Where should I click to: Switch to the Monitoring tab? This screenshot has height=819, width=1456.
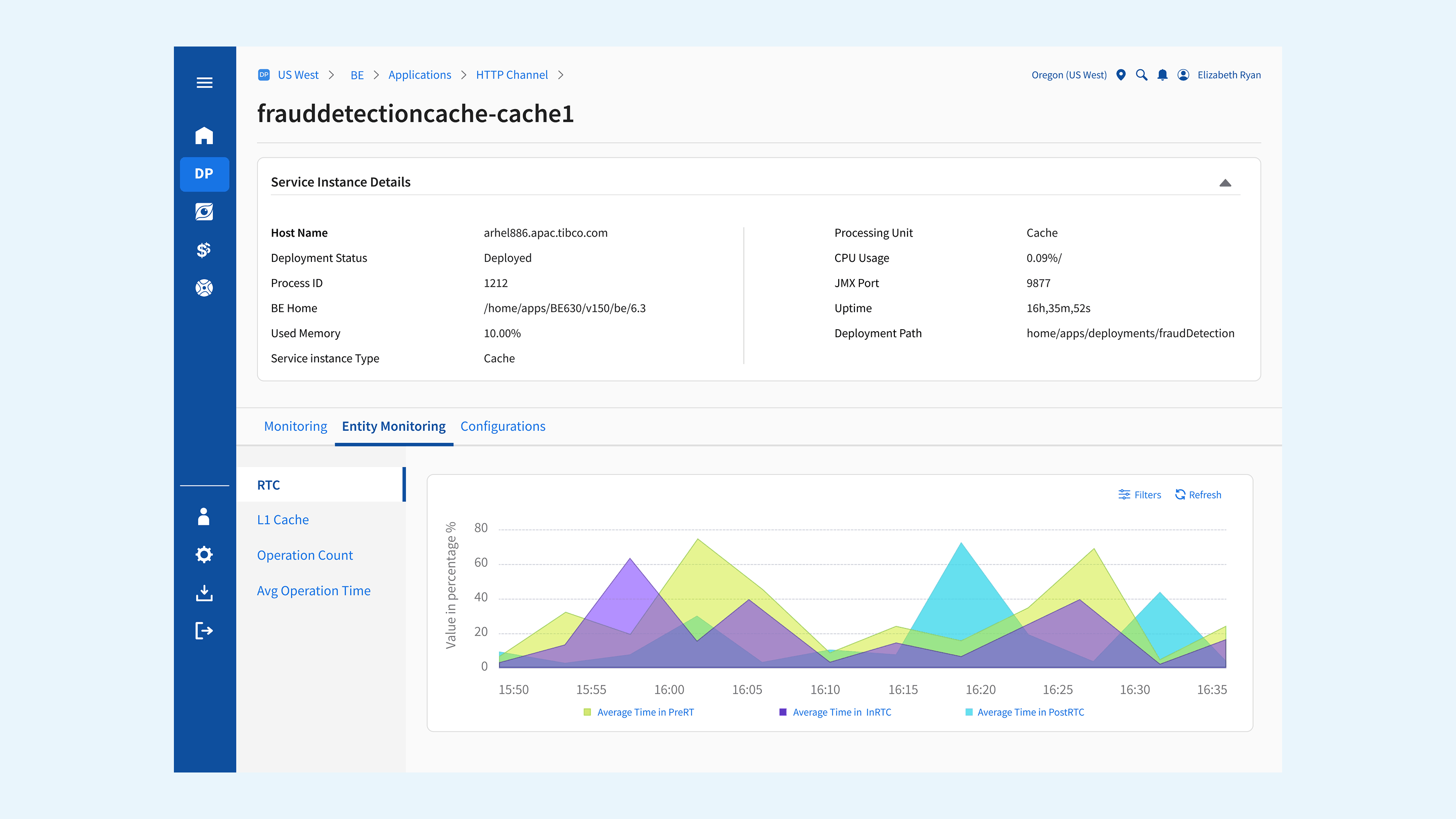click(295, 426)
